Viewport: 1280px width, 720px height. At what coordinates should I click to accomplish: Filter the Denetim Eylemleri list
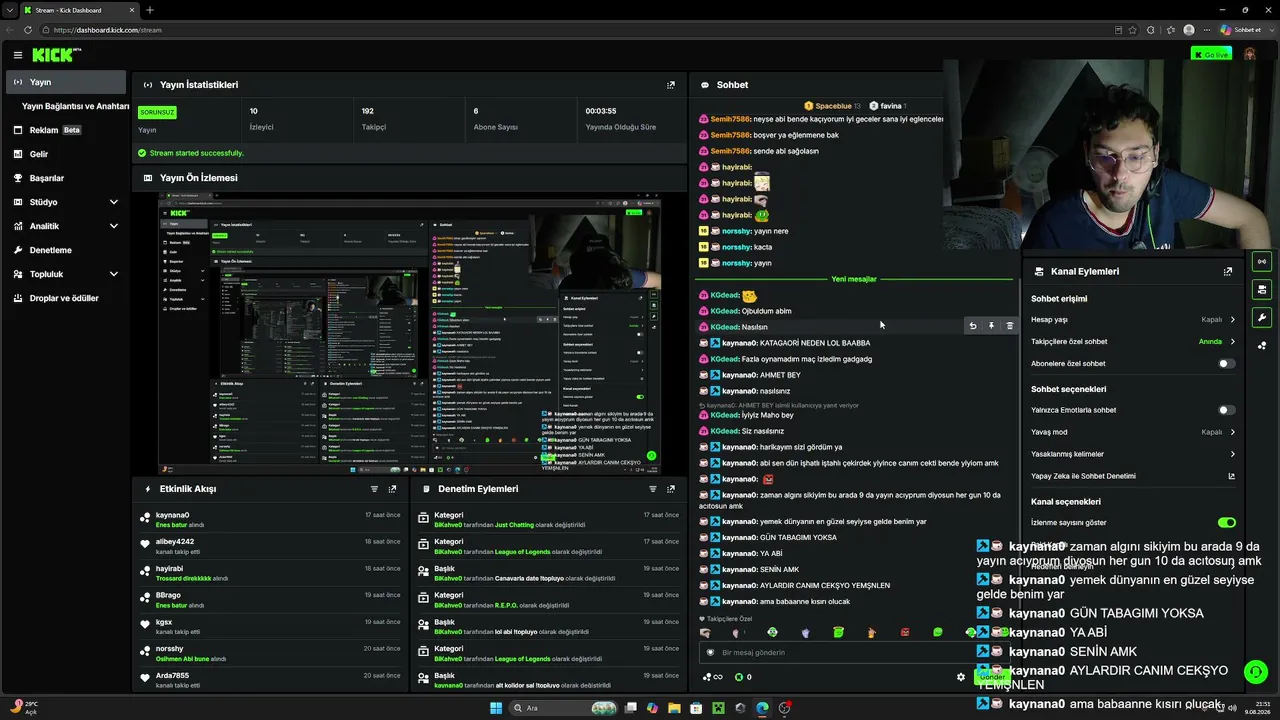point(652,489)
